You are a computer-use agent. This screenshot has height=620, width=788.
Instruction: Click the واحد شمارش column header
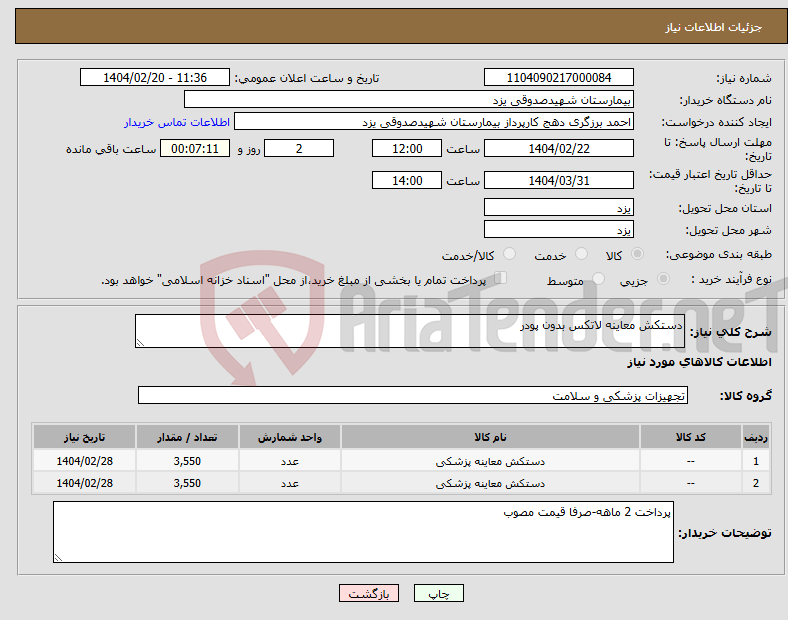tap(290, 437)
